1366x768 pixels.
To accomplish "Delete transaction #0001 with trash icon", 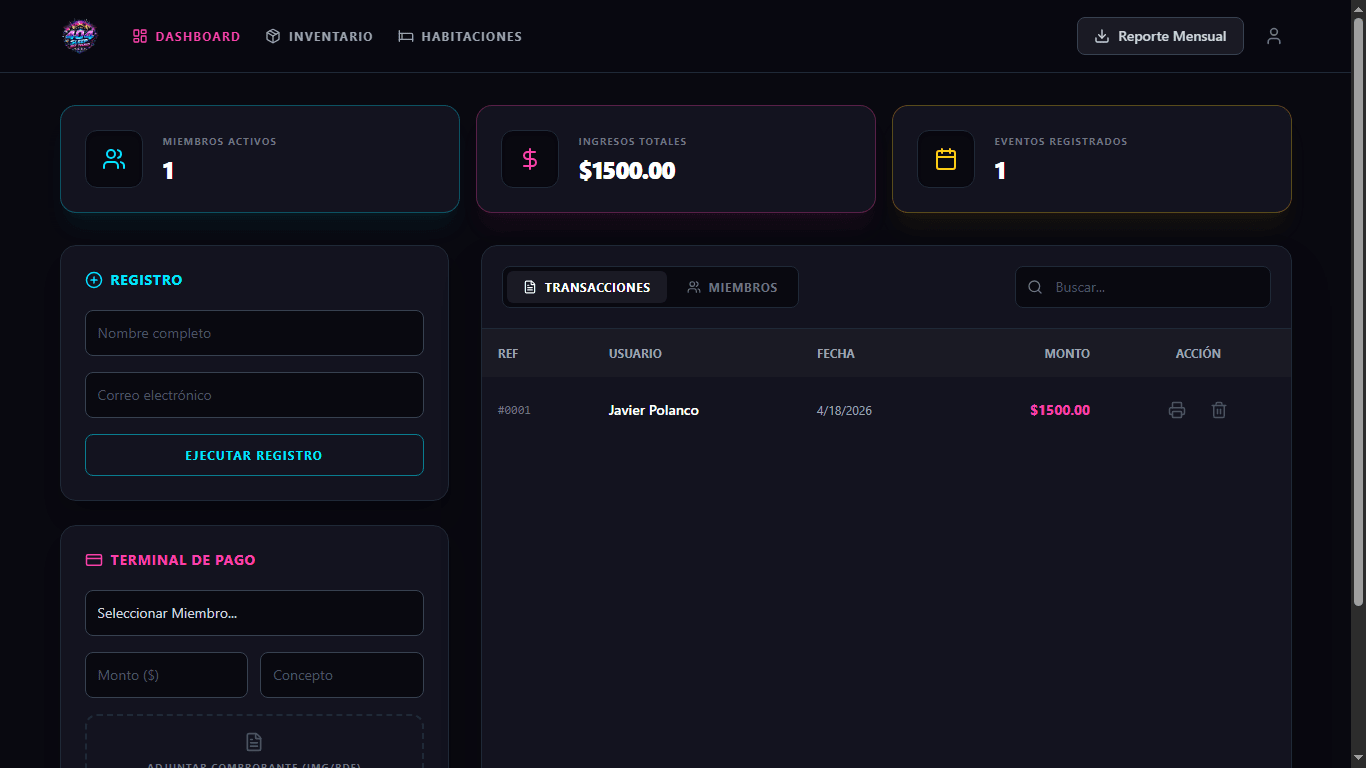I will [x=1218, y=410].
